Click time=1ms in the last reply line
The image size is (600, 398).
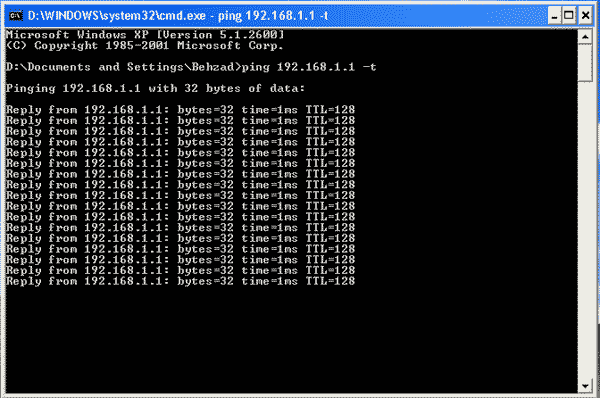[x=269, y=281]
